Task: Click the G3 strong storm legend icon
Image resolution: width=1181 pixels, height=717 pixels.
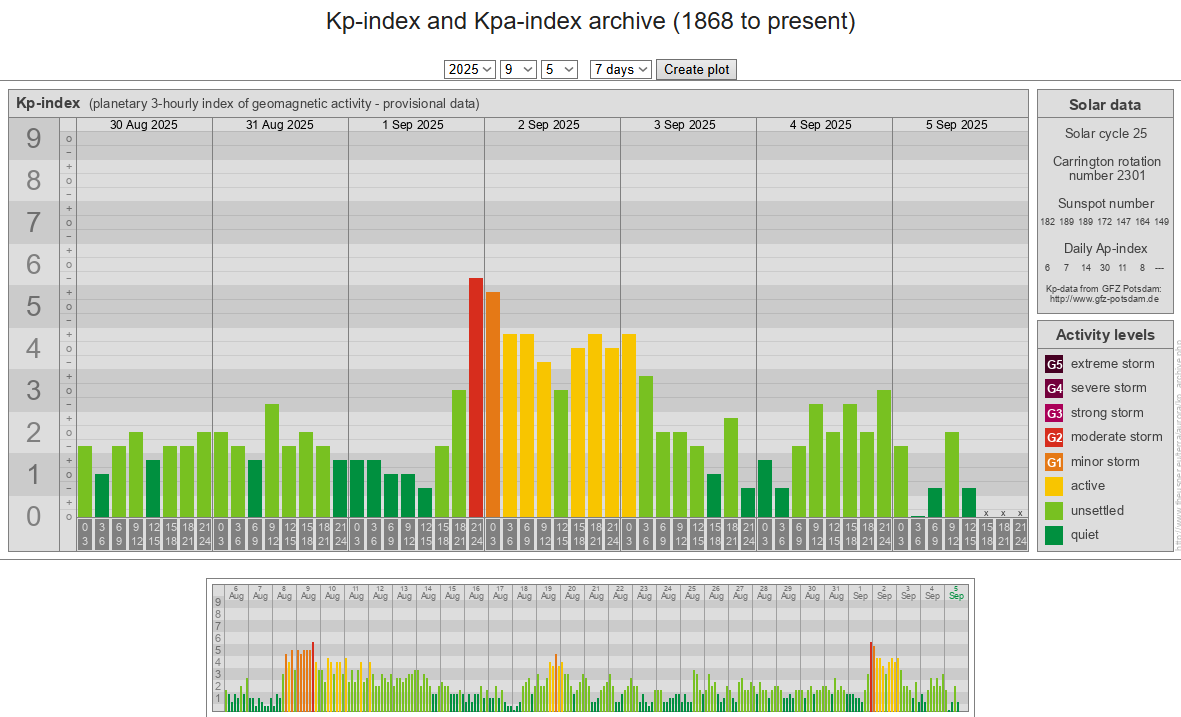Action: click(1054, 413)
